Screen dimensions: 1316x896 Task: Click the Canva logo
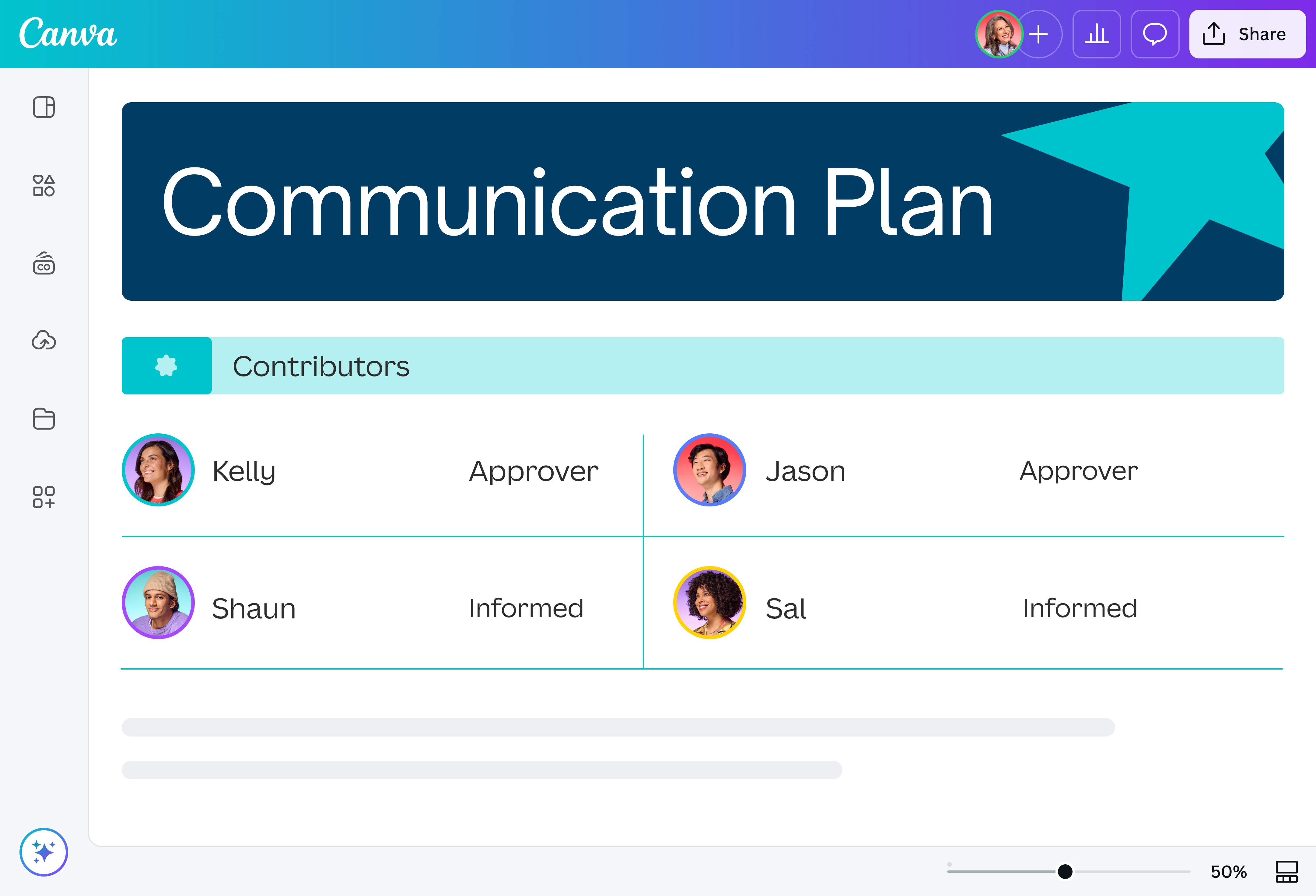pos(68,33)
